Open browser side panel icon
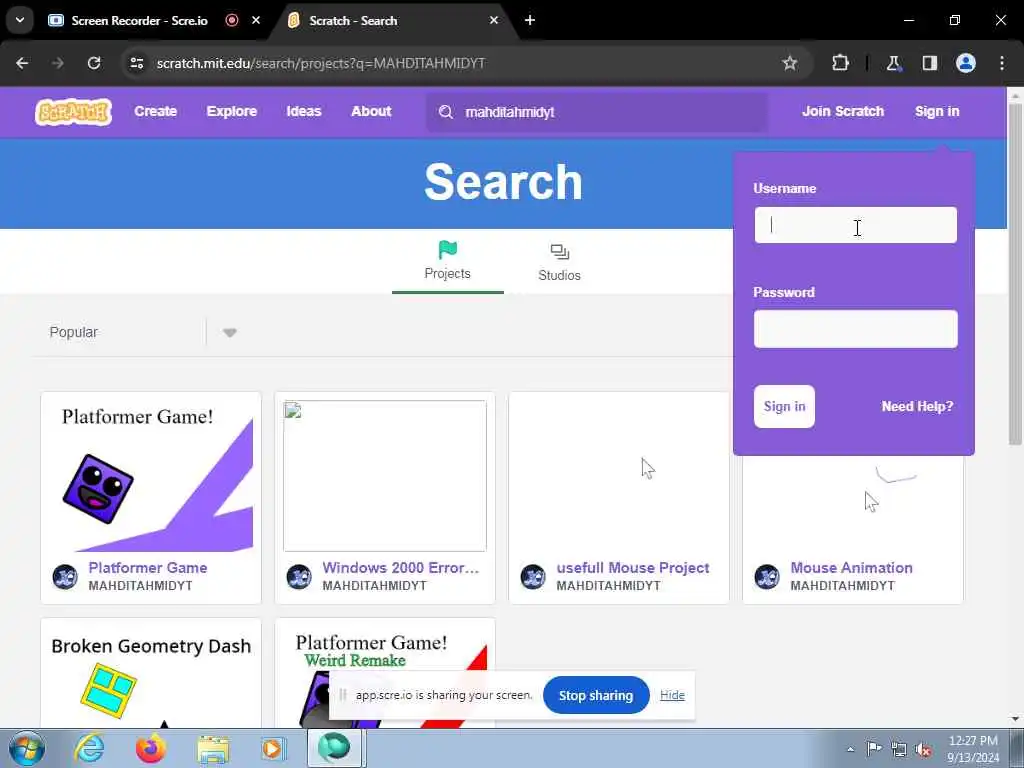 click(x=929, y=63)
